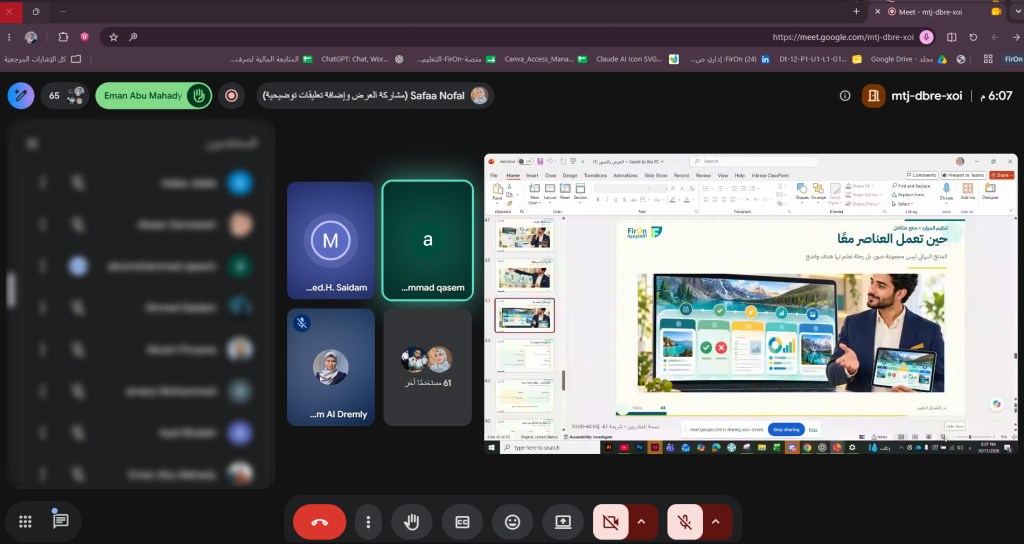Viewport: 1024px width, 544px height.
Task: Open the activities grid icon
Action: [x=25, y=521]
